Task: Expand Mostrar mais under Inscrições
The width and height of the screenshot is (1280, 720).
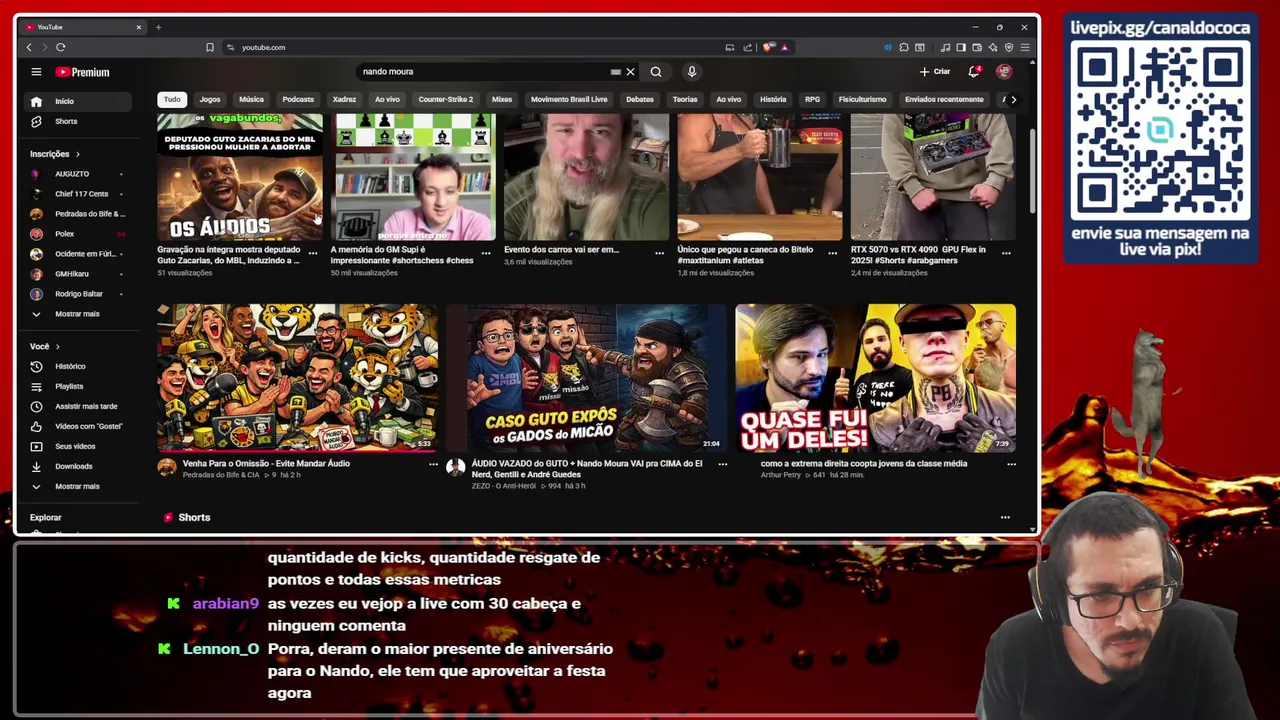Action: (78, 314)
